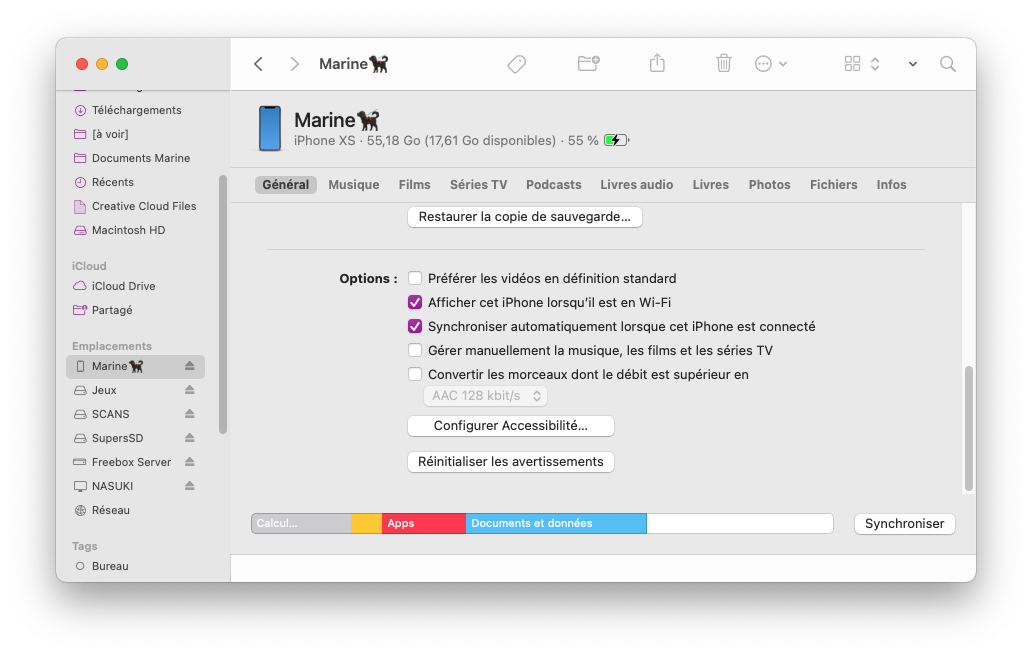
Task: Open the AAC 128 kbit/s dropdown
Action: pos(485,395)
